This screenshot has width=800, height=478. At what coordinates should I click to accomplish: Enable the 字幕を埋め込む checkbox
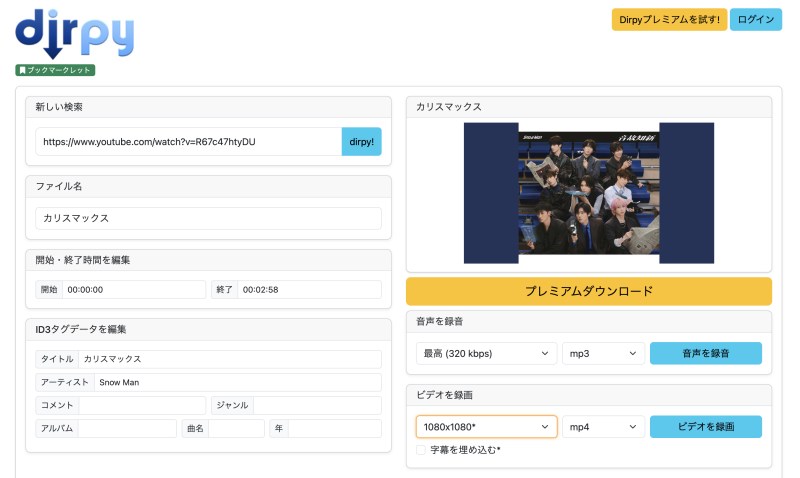pos(421,450)
